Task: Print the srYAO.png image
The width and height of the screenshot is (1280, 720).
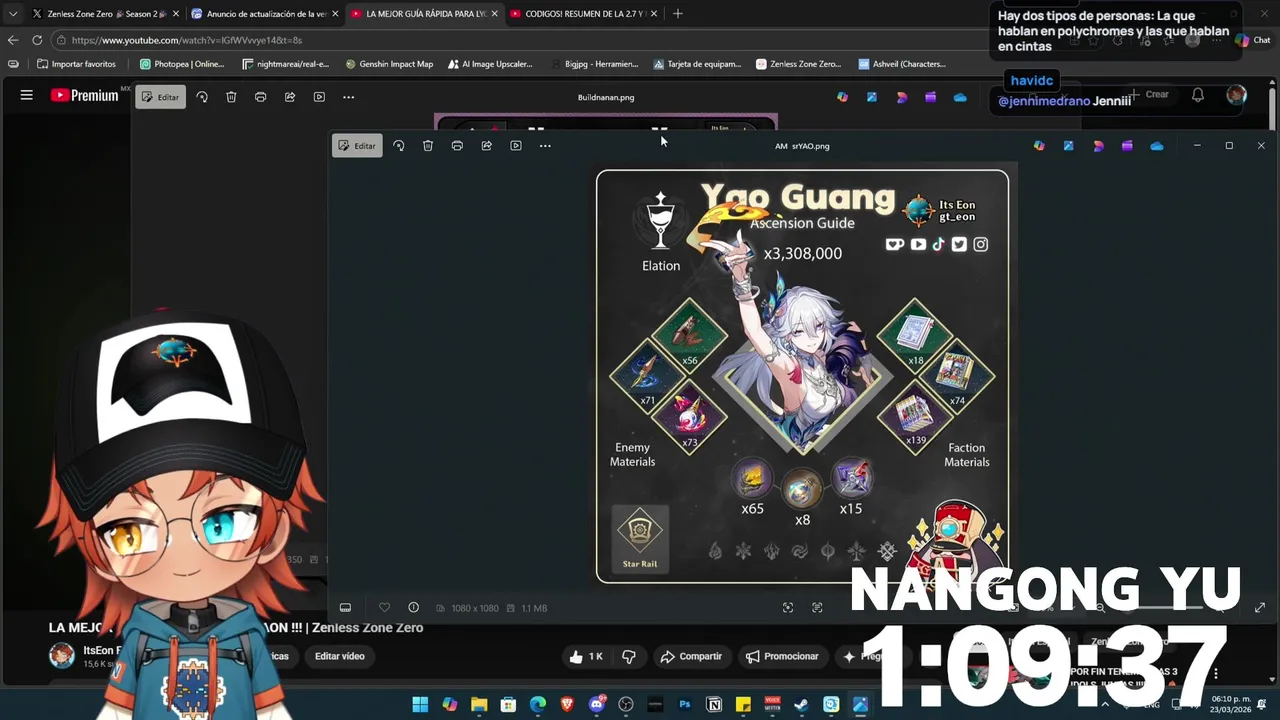Action: point(457,146)
